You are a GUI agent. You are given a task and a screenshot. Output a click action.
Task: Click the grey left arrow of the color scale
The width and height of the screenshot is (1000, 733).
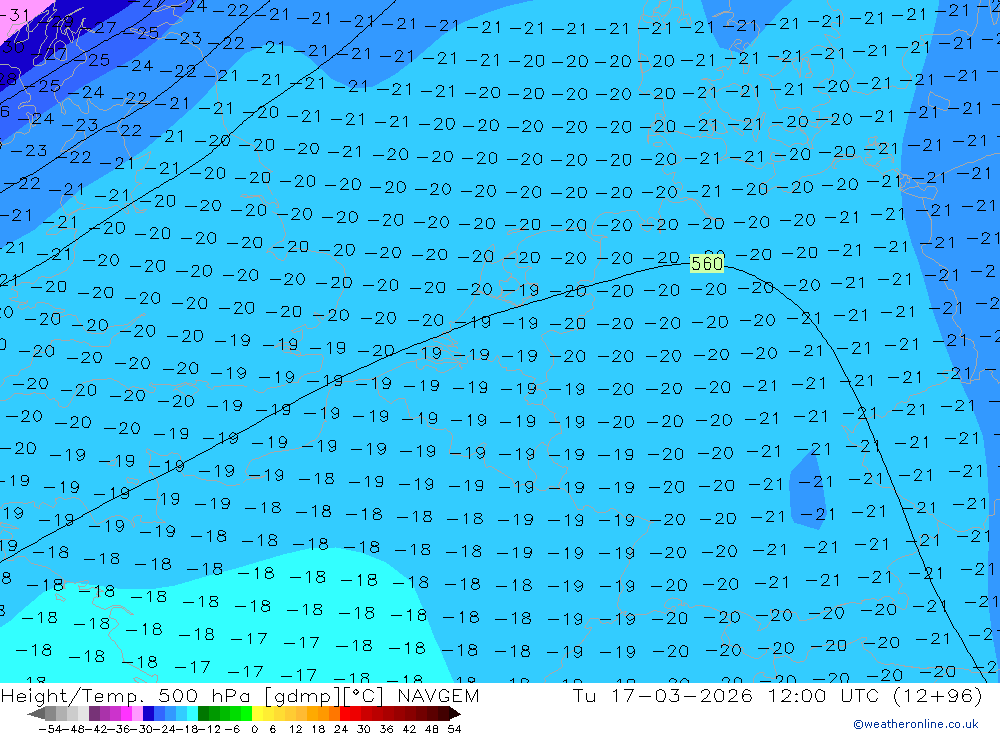click(36, 714)
